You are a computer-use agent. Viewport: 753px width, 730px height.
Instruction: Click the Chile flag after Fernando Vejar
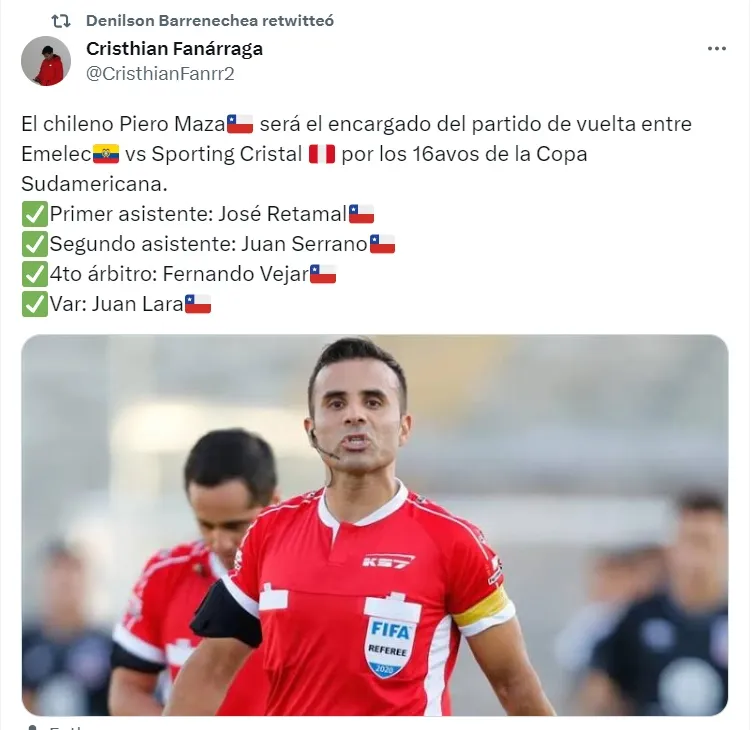click(x=323, y=274)
